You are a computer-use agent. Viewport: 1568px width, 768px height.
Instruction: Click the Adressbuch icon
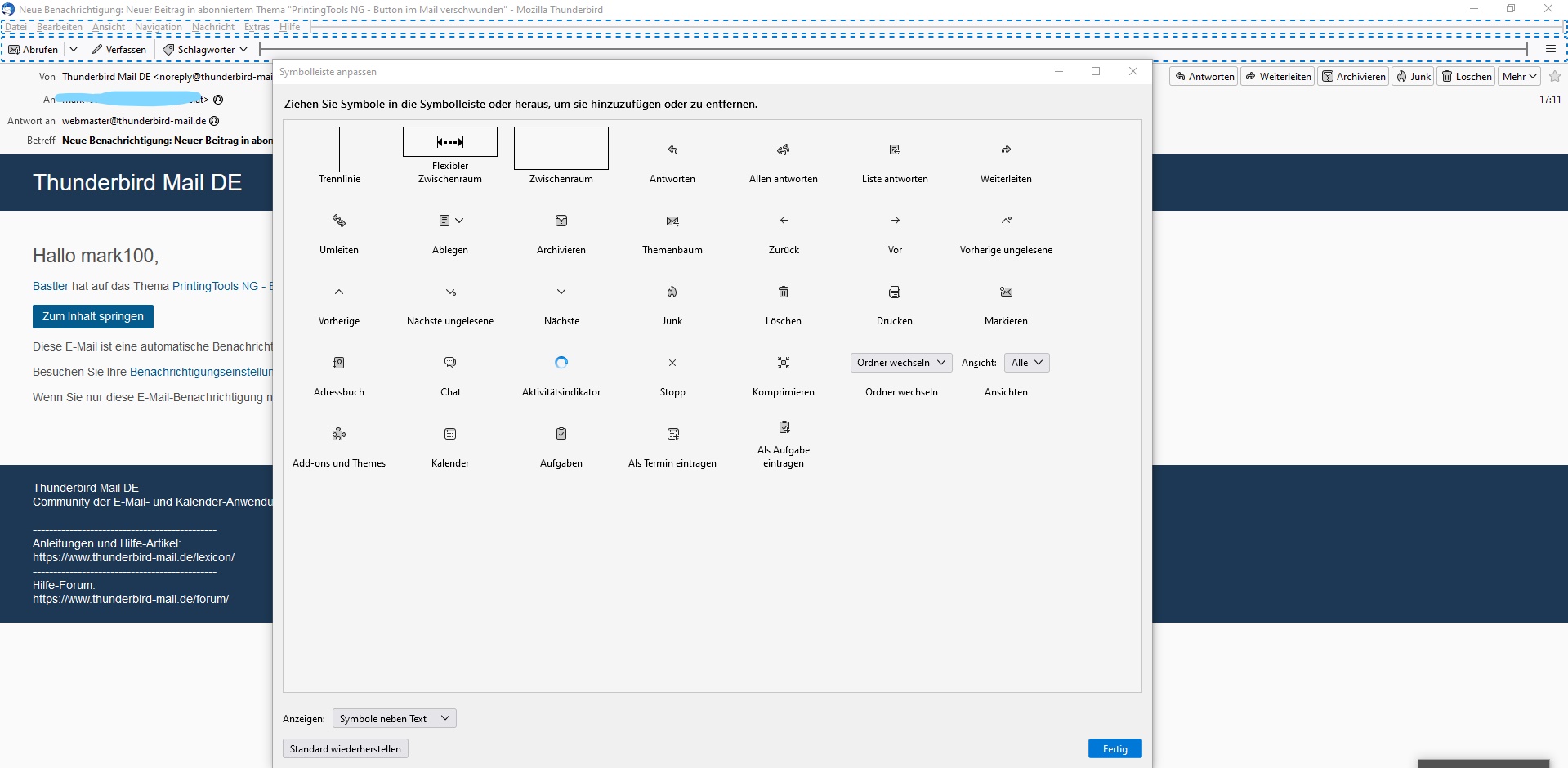(x=339, y=363)
